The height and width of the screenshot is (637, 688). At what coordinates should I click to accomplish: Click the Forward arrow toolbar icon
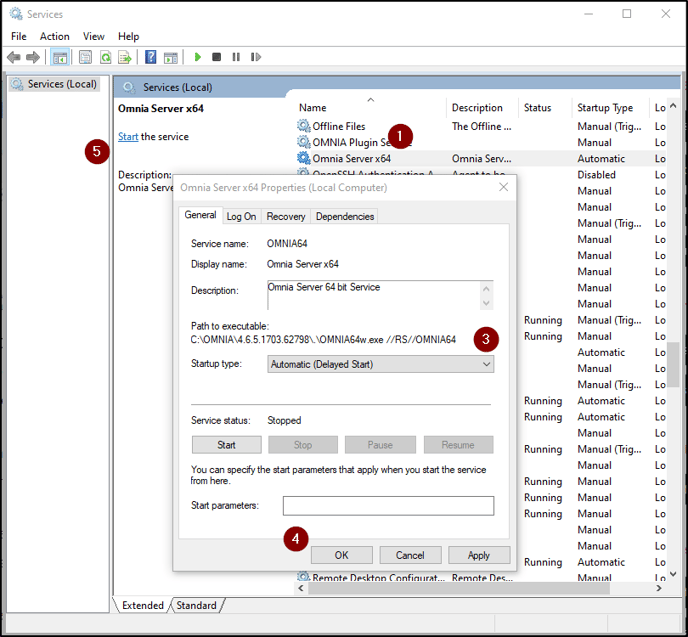click(33, 57)
